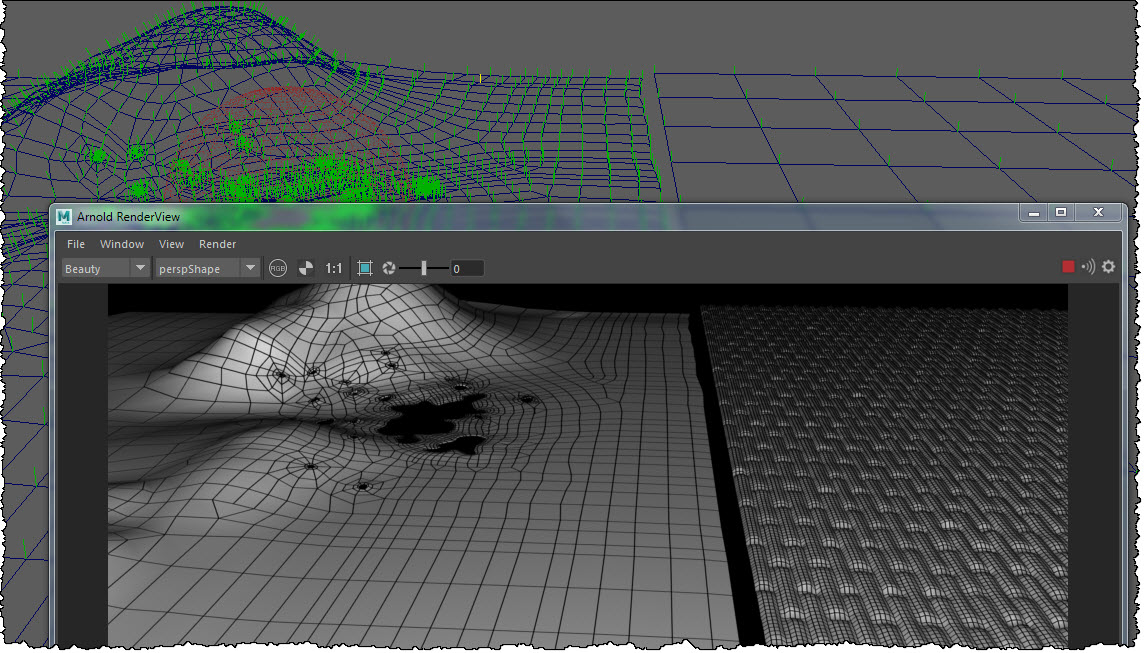Expand the Beauty AOV dropdown
The width and height of the screenshot is (1144, 653).
coord(139,268)
